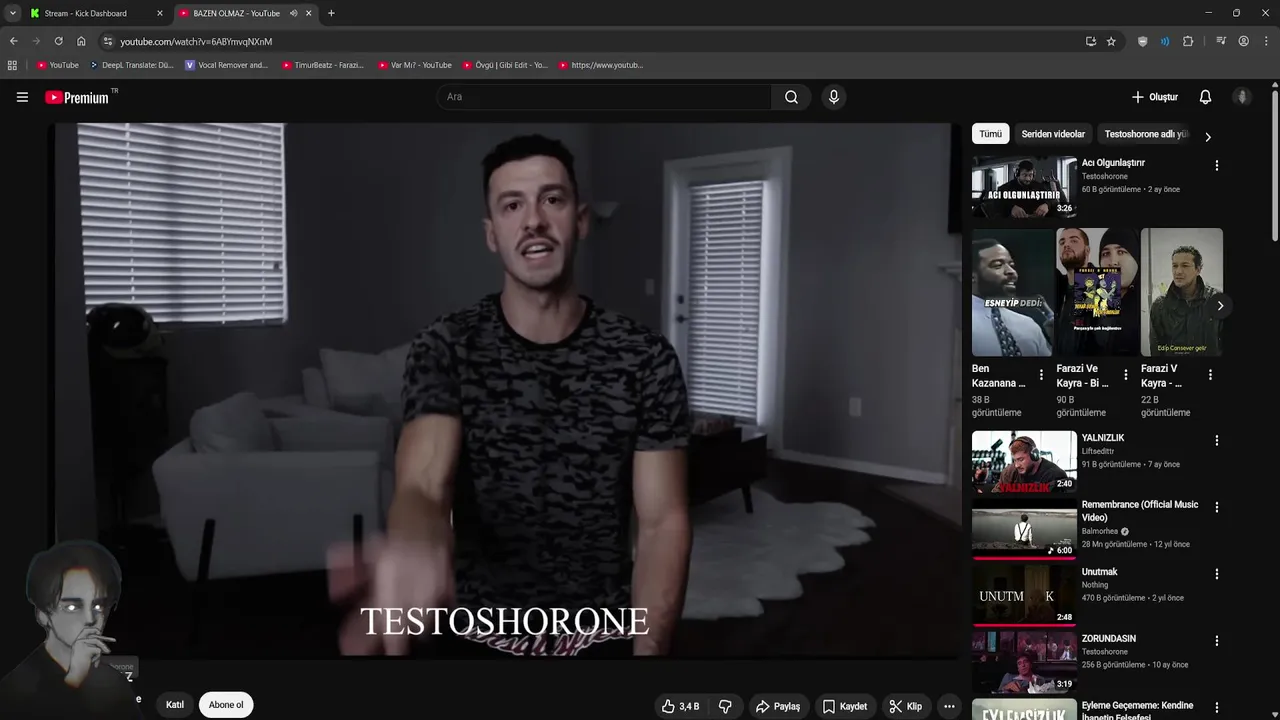
Task: Go back in browser history
Action: pos(13,41)
